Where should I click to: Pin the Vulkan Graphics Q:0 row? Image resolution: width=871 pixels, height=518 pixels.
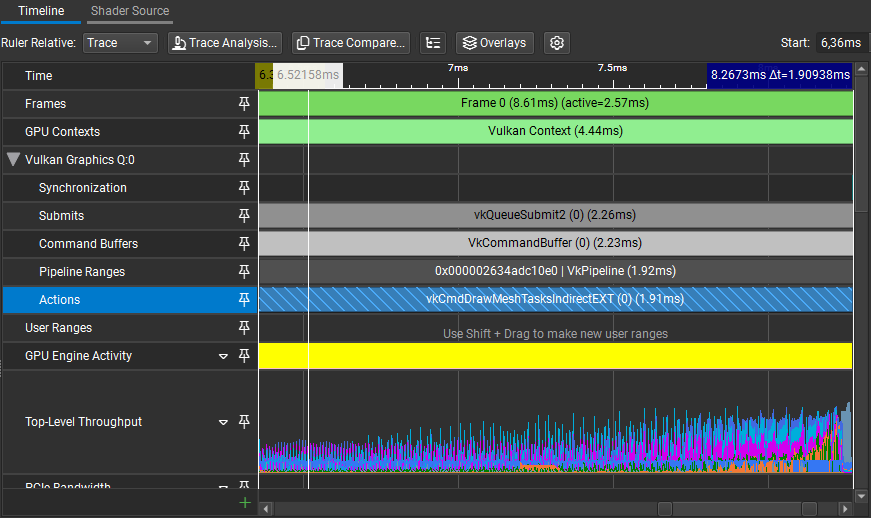244,160
